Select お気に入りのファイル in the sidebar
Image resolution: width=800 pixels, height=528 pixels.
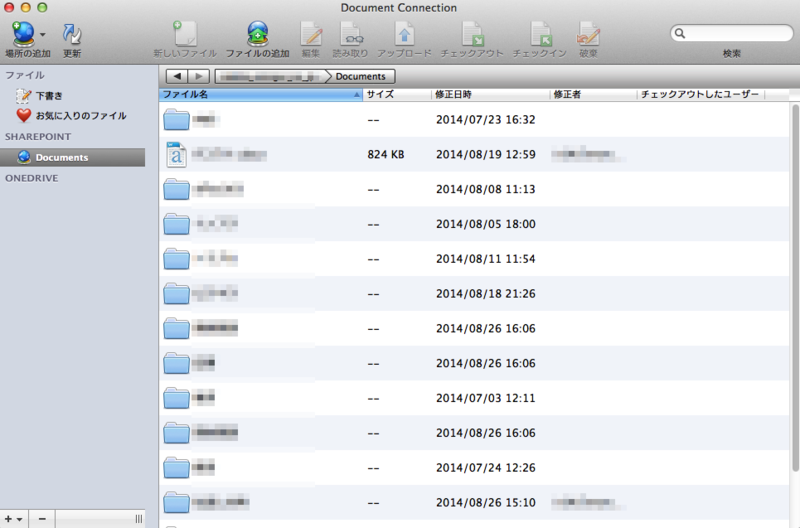pyautogui.click(x=81, y=116)
